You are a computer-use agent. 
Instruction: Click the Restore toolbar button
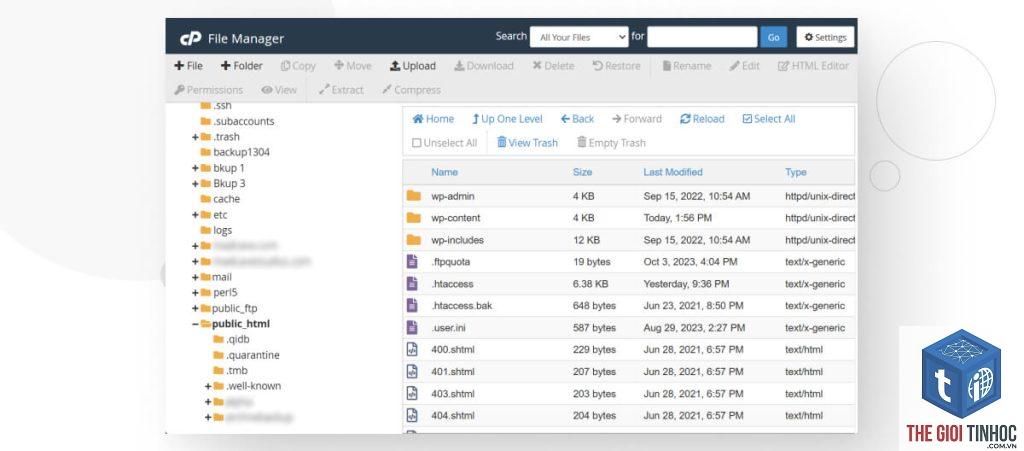[x=616, y=66]
